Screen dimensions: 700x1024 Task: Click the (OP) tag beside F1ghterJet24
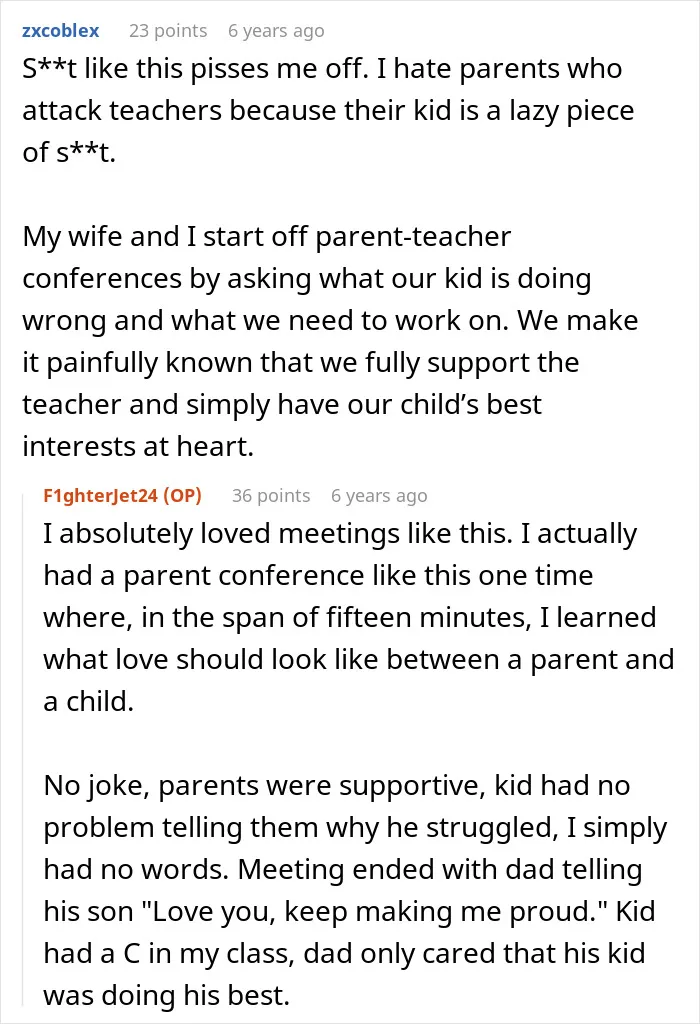[182, 496]
